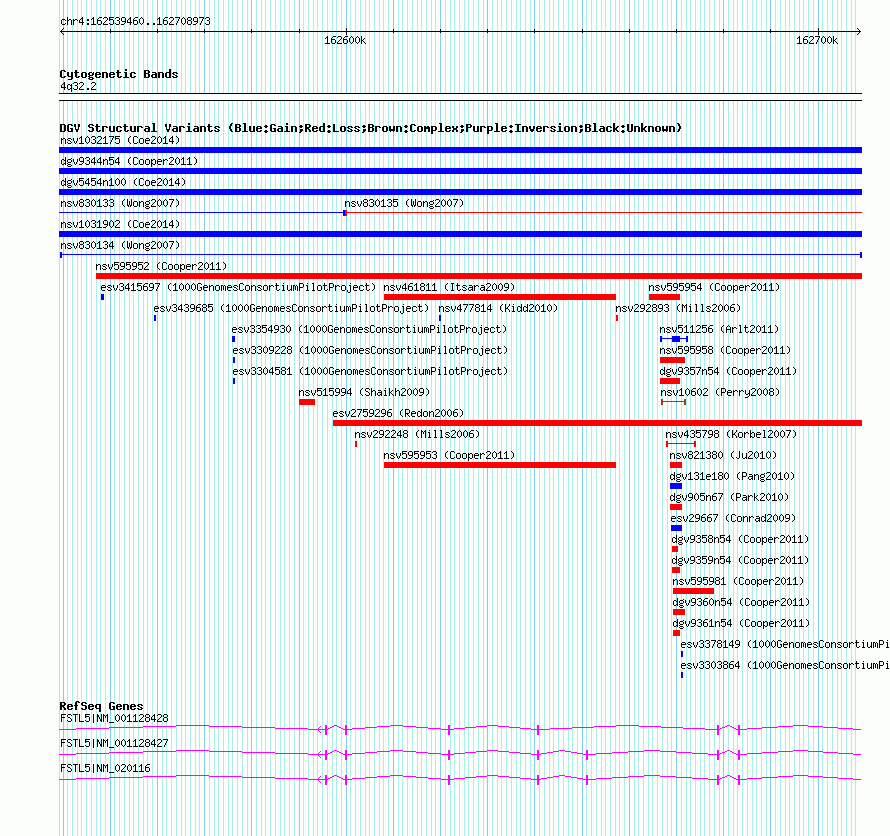The width and height of the screenshot is (890, 836).
Task: Click nsv477814 (Kidd2010) label
Action: [498, 308]
